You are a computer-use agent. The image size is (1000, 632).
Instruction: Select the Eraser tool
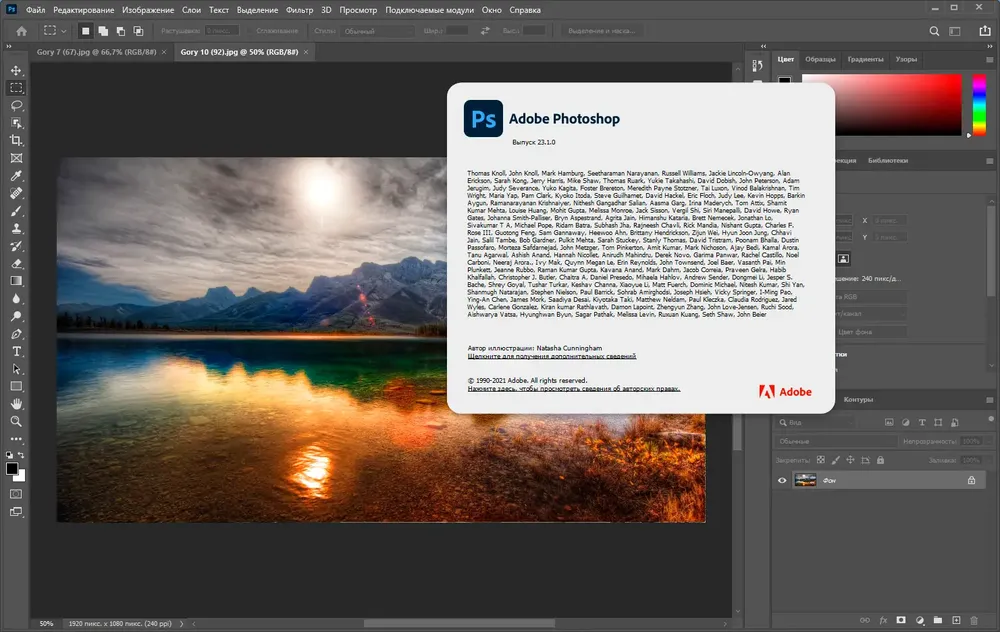point(16,263)
